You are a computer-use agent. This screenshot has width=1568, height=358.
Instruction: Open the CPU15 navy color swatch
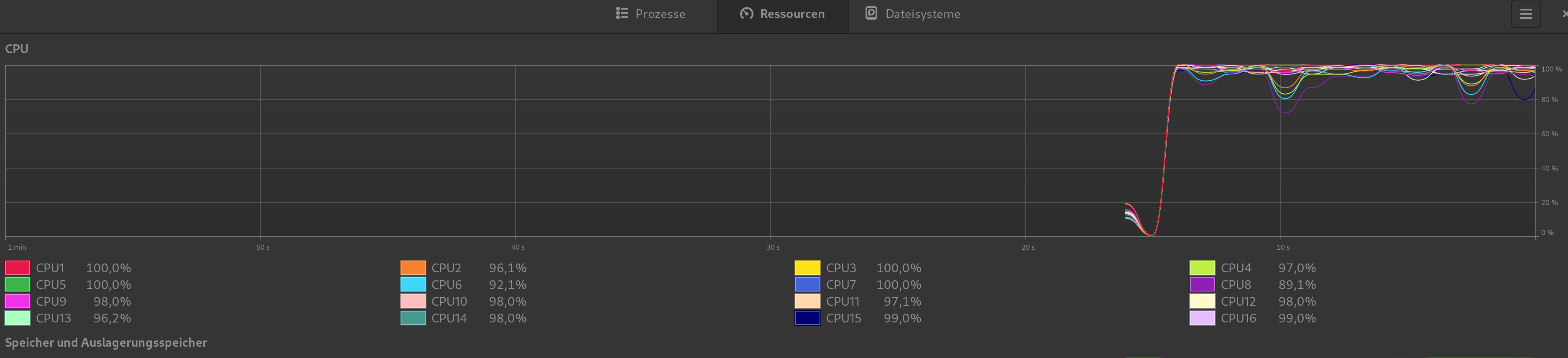click(x=808, y=318)
